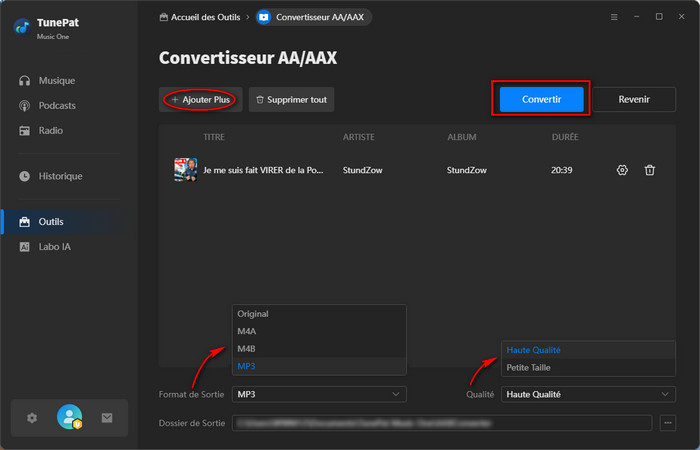Open the hamburger menu in title bar
Screen dimensions: 700x450
point(614,17)
